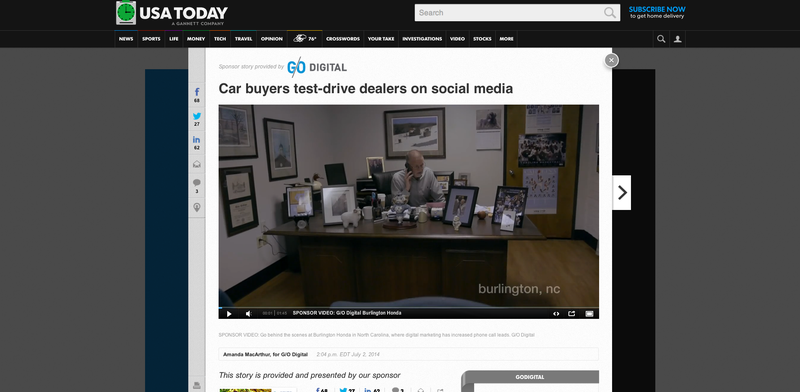Open the weather widget showing 76°
Screen dimensions: 800x392
(x=305, y=39)
